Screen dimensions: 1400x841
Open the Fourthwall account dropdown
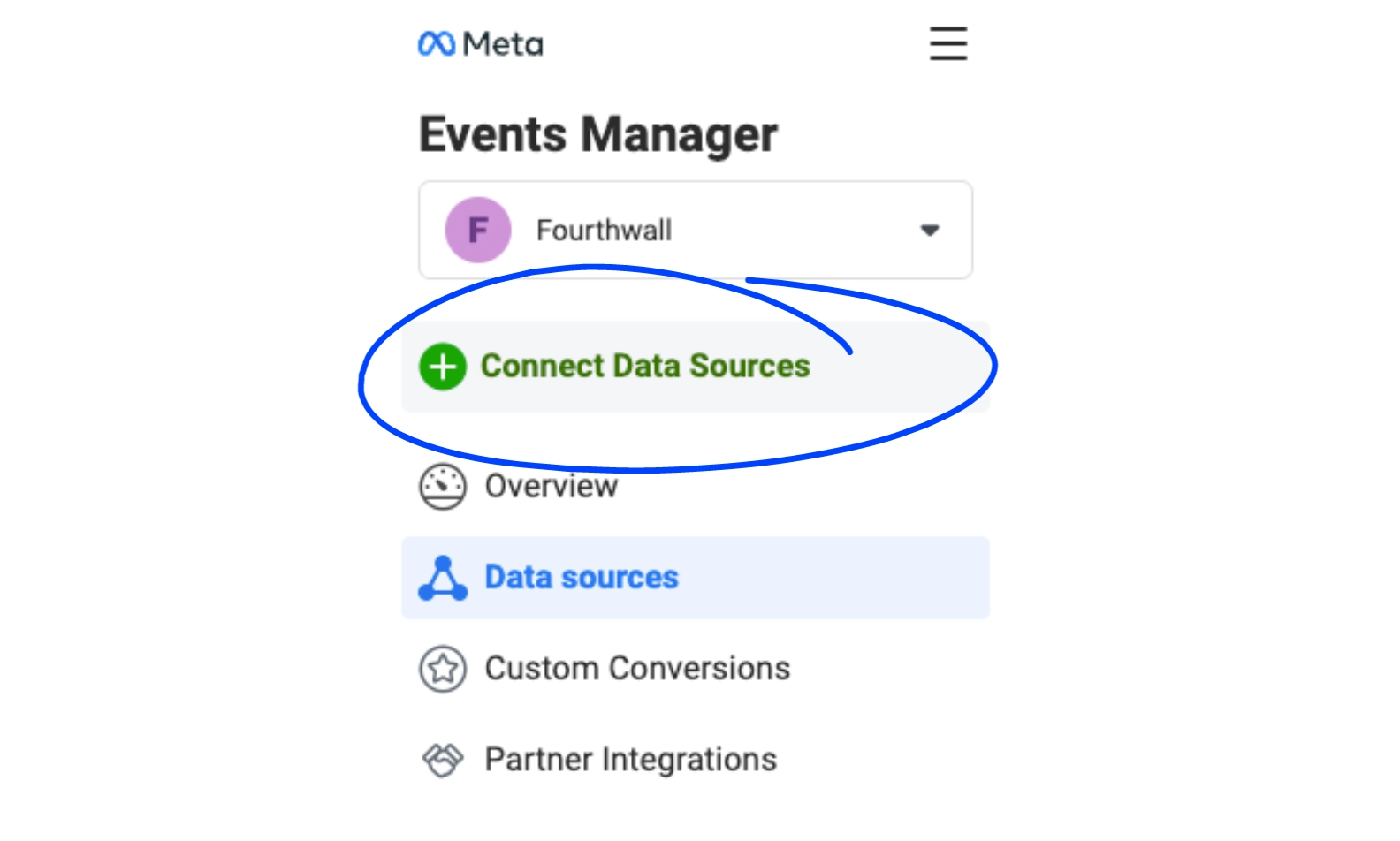click(x=696, y=231)
